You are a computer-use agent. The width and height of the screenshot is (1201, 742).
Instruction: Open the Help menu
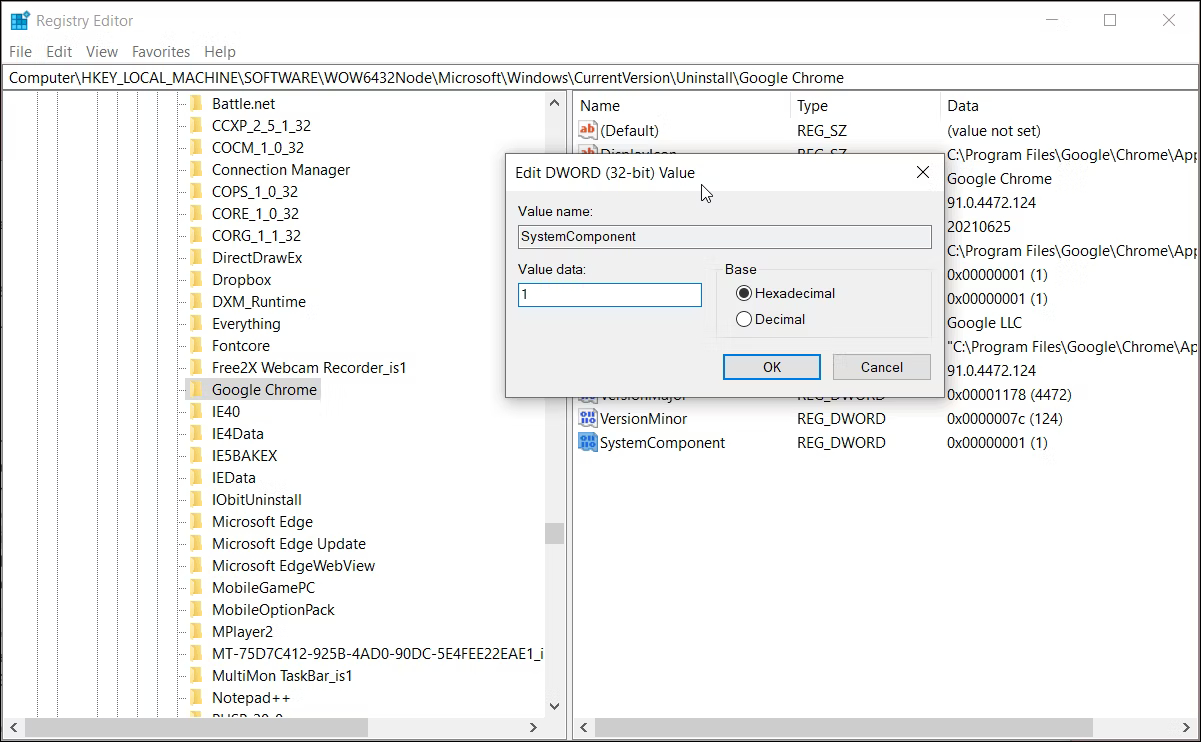click(220, 51)
